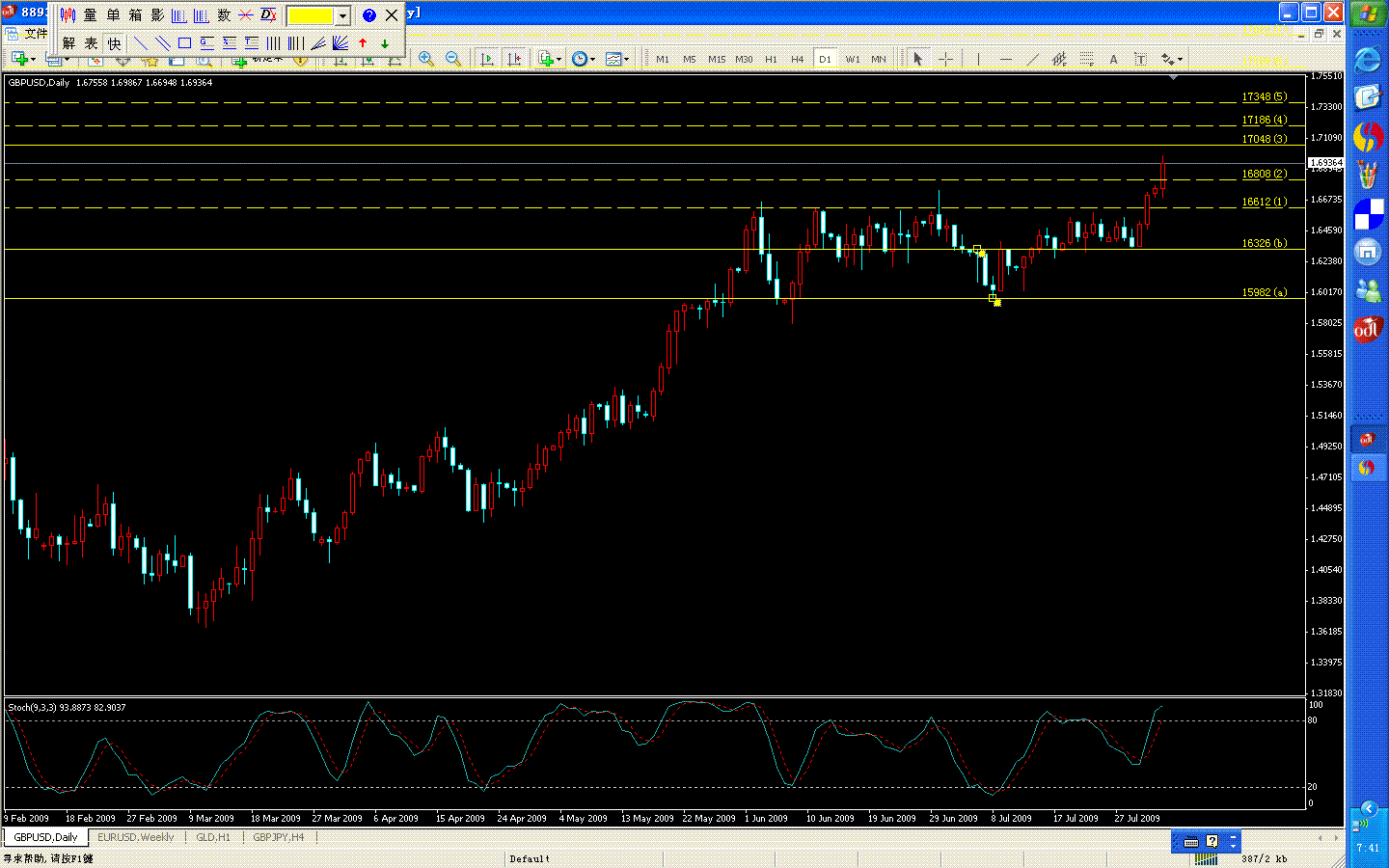
Task: Close the floating drawing toolbar
Action: tap(392, 15)
